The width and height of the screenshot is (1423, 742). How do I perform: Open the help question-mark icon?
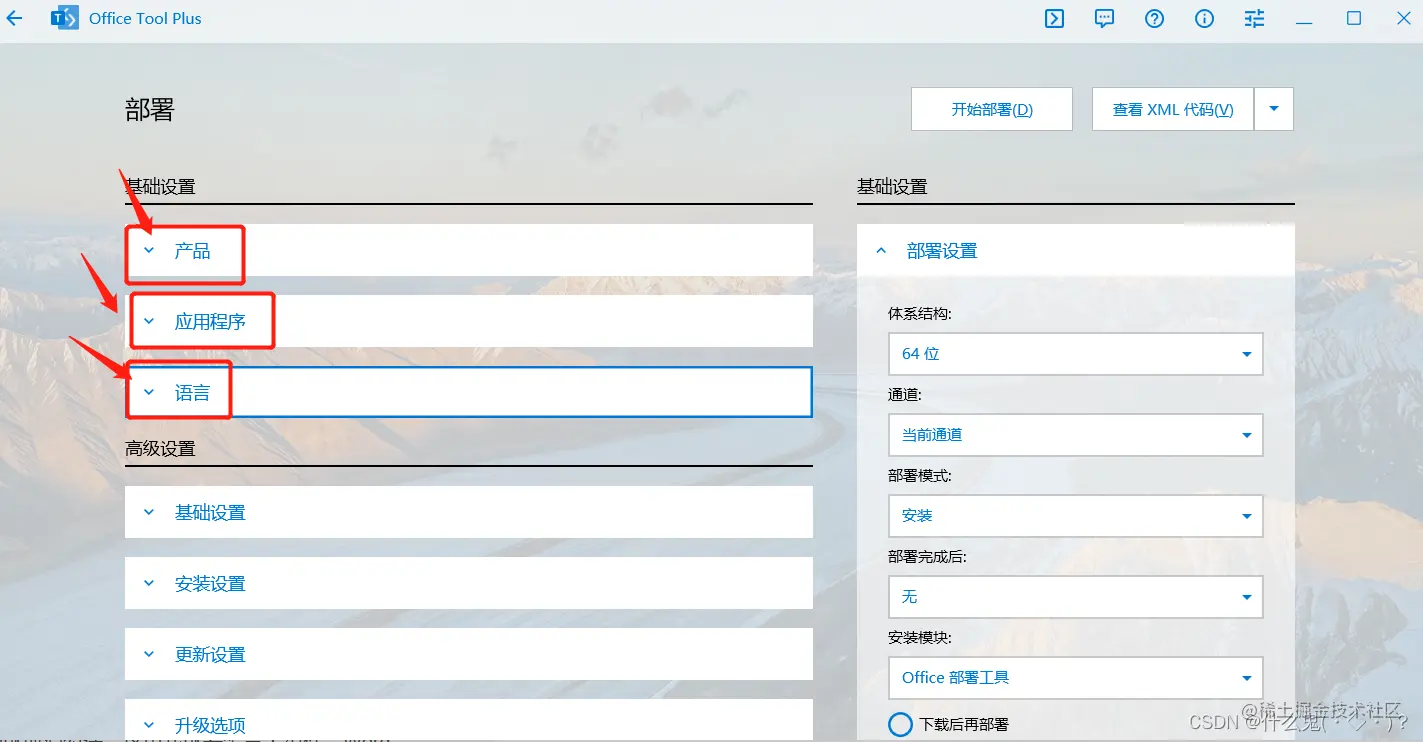1154,18
